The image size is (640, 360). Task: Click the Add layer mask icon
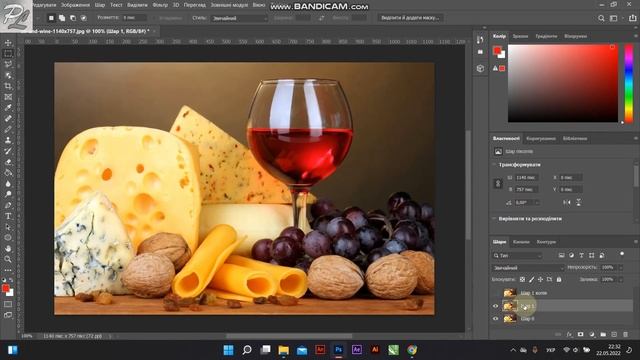[x=580, y=334]
